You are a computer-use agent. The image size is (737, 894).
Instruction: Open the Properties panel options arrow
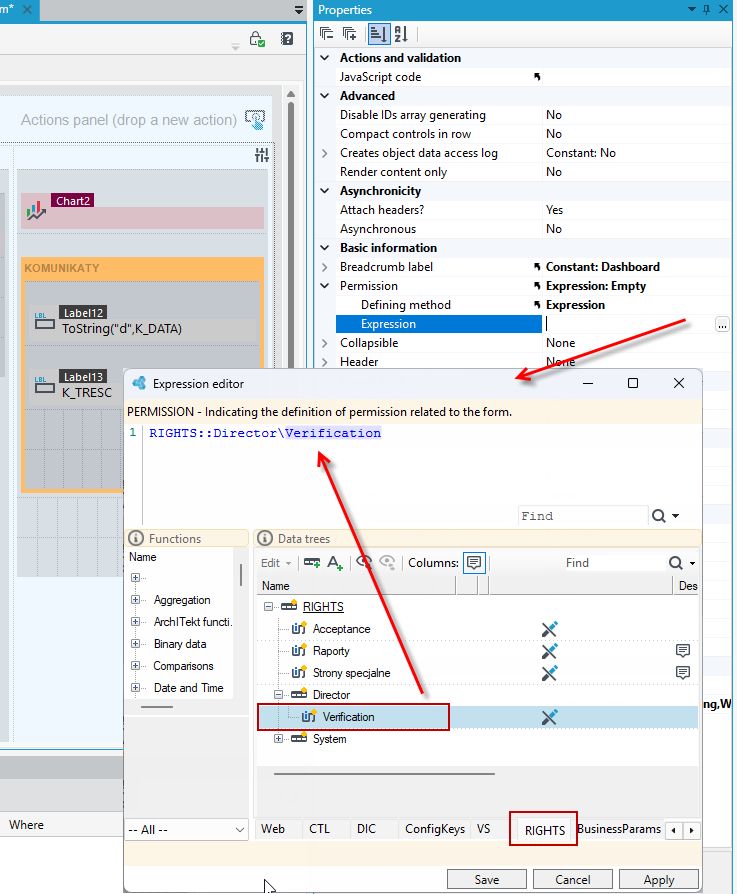(691, 9)
